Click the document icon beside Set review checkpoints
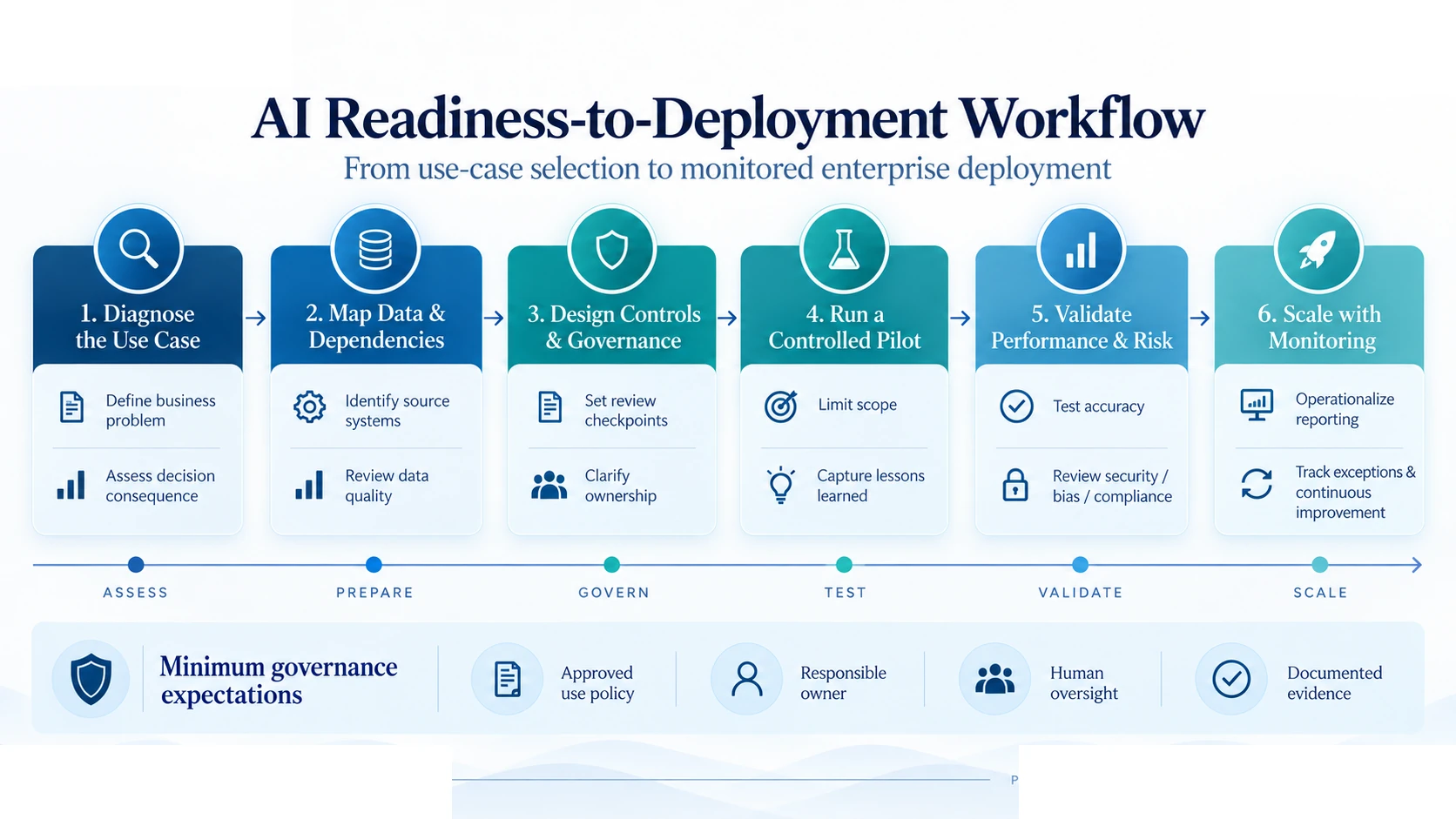The image size is (1456, 819). pyautogui.click(x=549, y=406)
